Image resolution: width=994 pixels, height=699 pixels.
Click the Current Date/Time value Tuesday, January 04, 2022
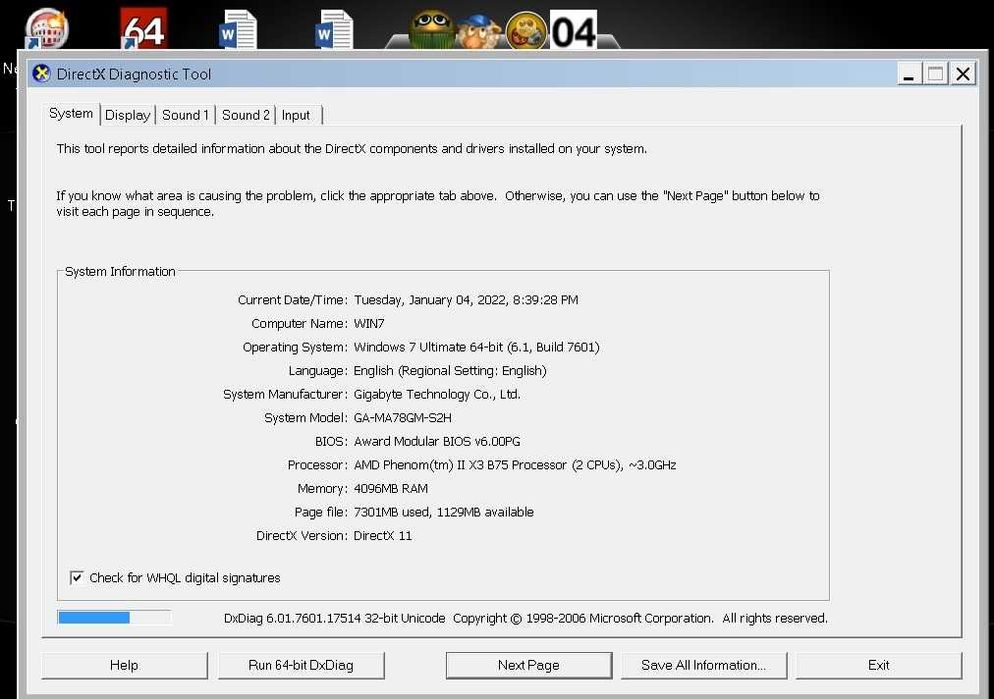pos(466,300)
